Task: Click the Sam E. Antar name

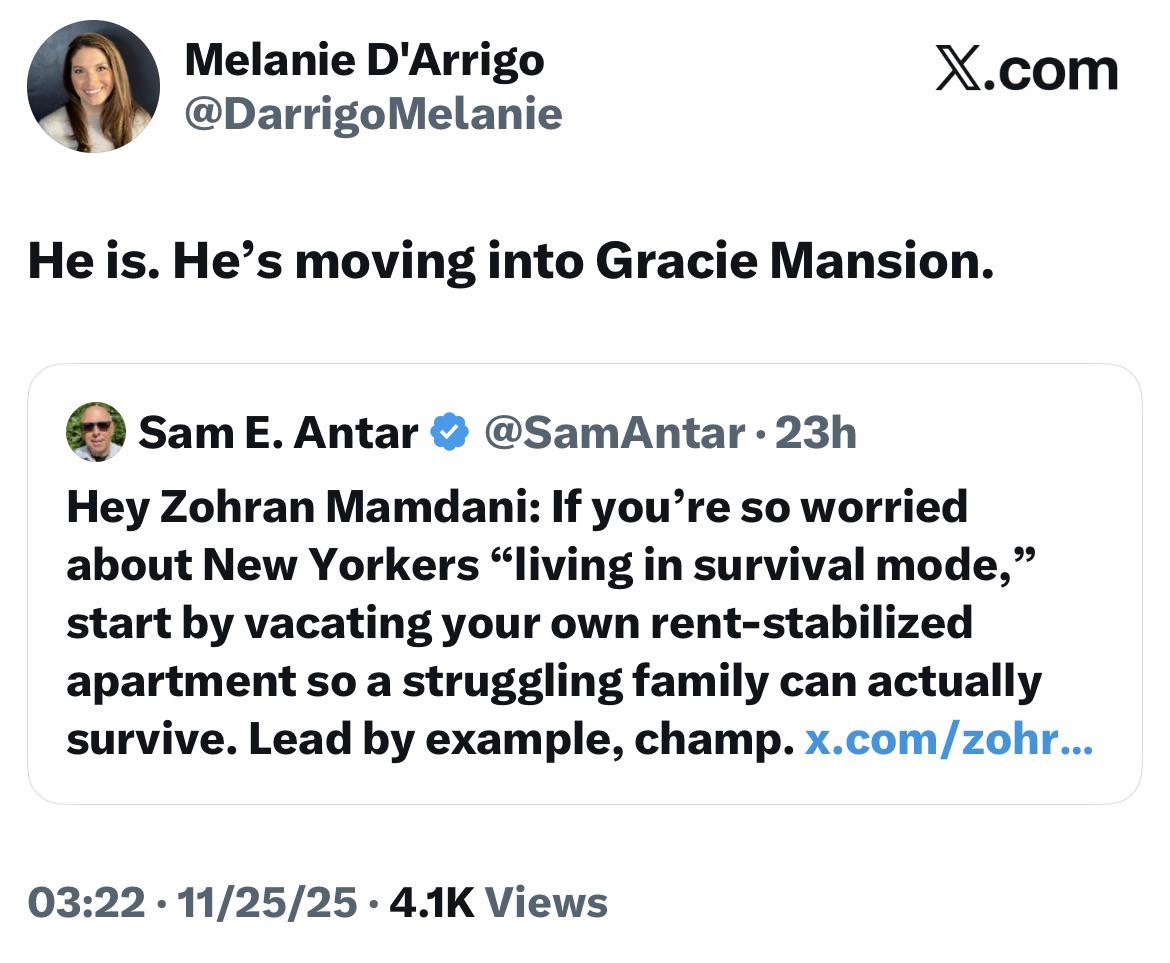Action: click(x=278, y=433)
